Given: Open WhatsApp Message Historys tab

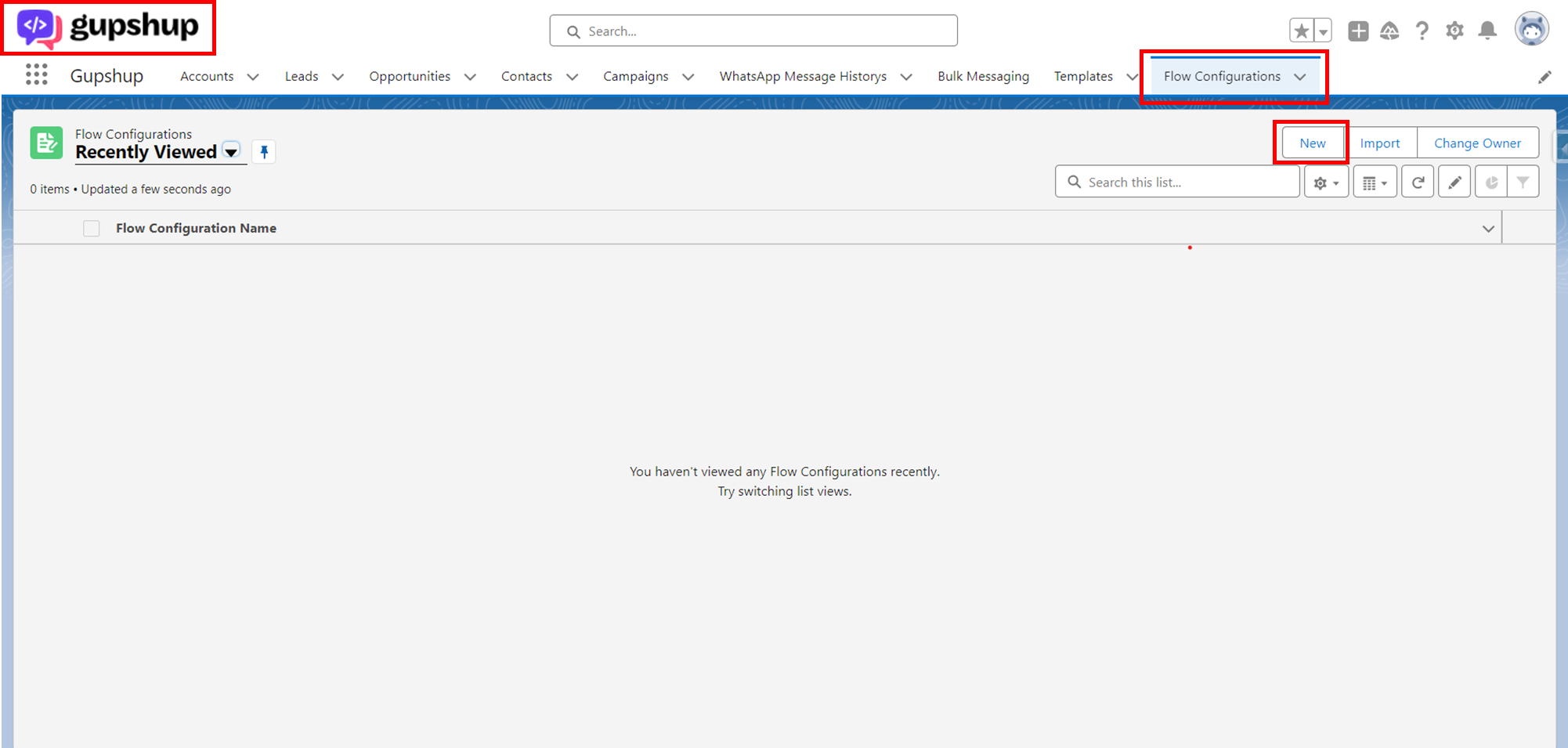Looking at the screenshot, I should [803, 76].
